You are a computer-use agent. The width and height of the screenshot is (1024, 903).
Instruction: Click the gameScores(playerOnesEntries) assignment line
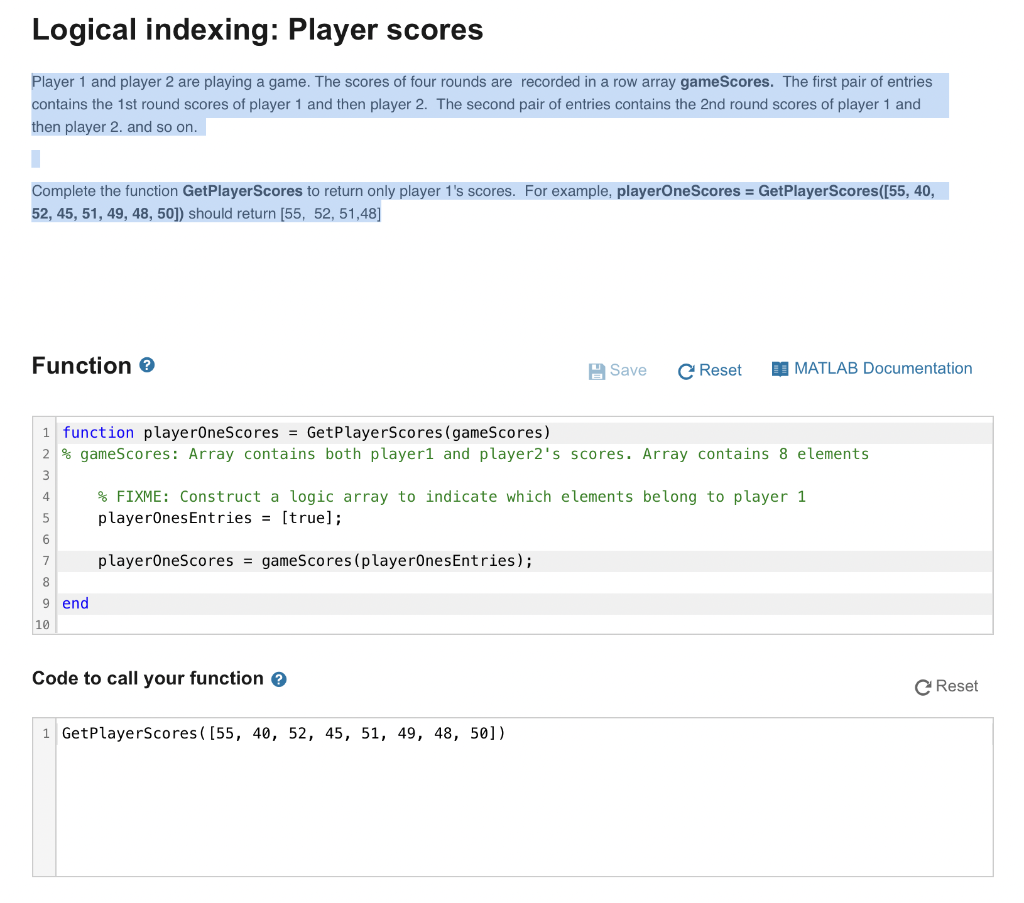point(315,561)
